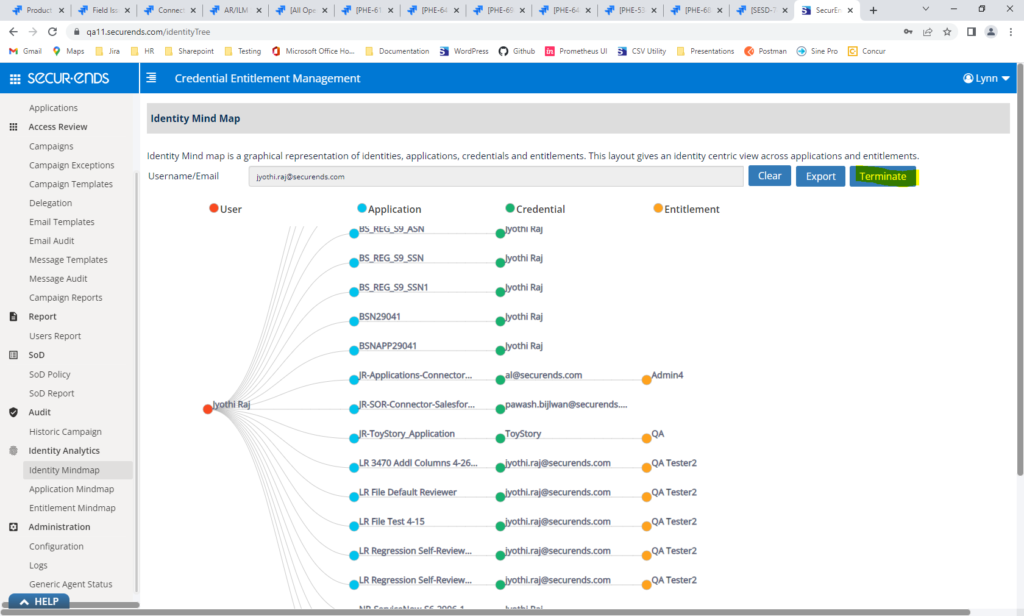
Task: Open Email Audit sidebar link
Action: [x=52, y=241]
